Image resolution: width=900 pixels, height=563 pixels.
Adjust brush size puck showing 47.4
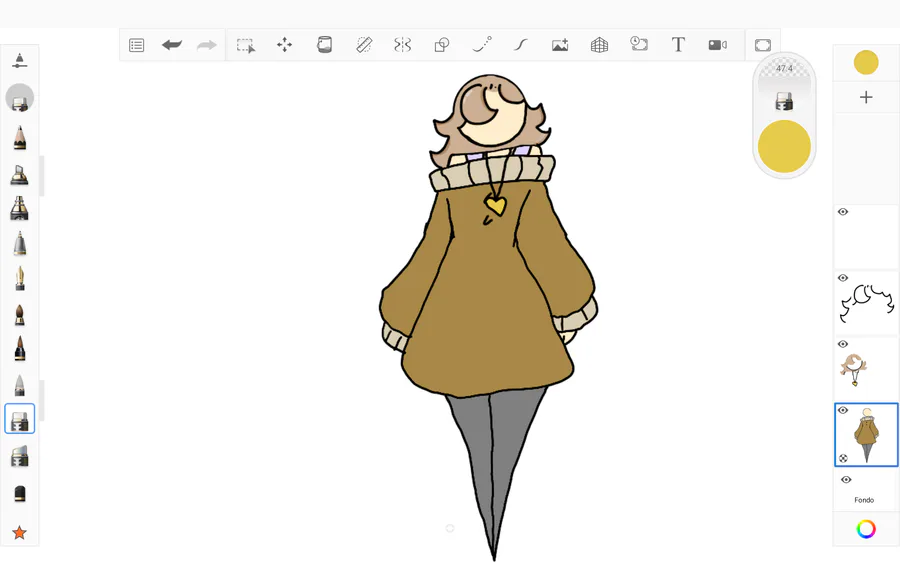pyautogui.click(x=784, y=69)
